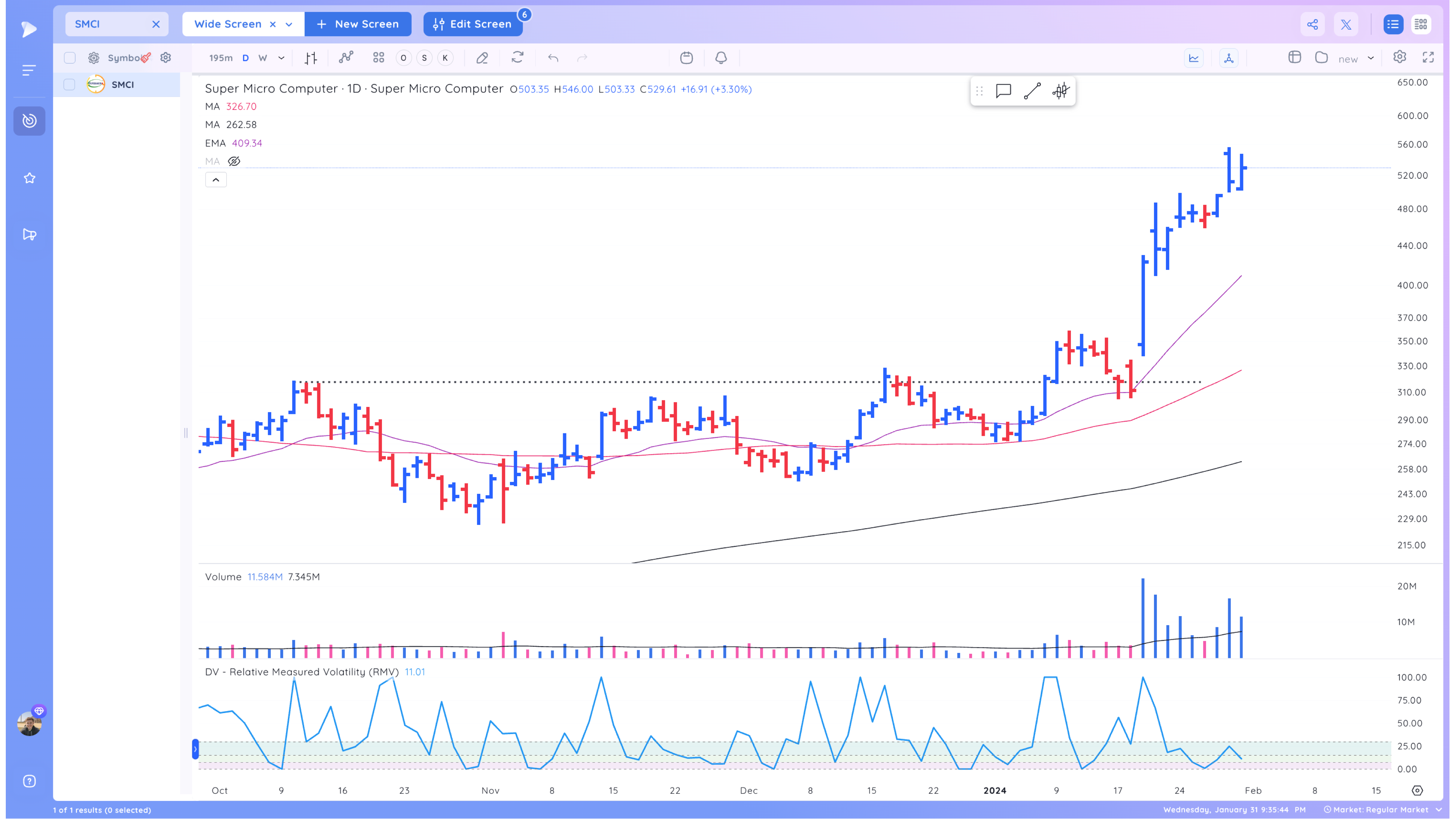The image size is (1456, 819).
Task: Expand the RMV indicator pane blue handle
Action: (x=195, y=749)
